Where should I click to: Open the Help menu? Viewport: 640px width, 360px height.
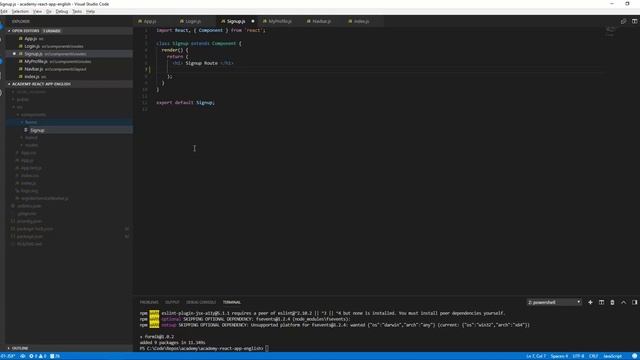pyautogui.click(x=90, y=11)
